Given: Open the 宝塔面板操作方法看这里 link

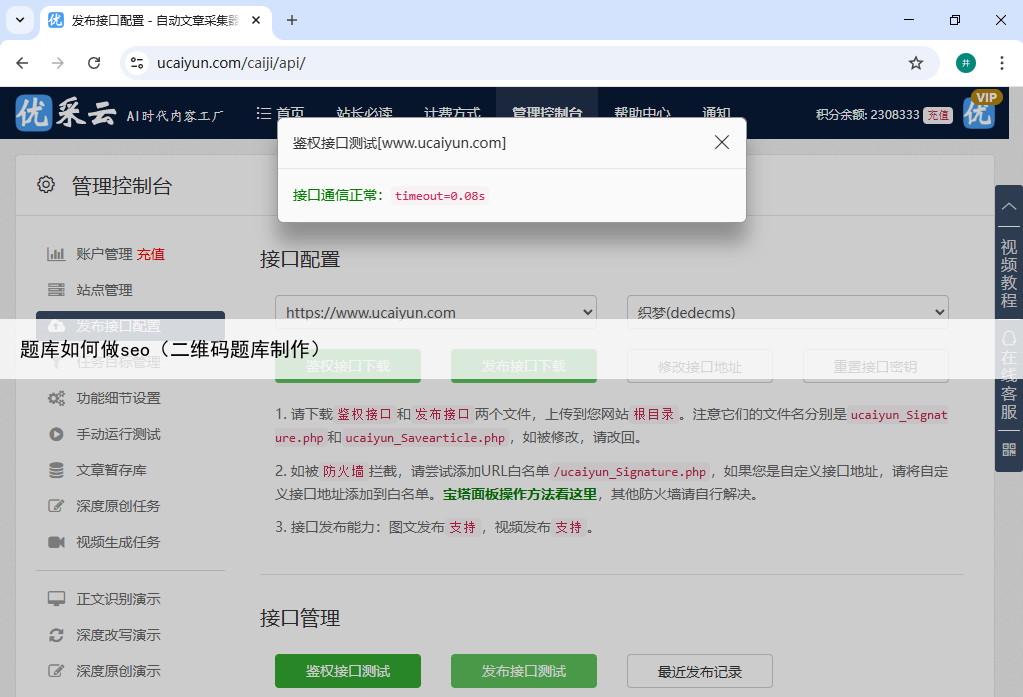Looking at the screenshot, I should [x=520, y=494].
